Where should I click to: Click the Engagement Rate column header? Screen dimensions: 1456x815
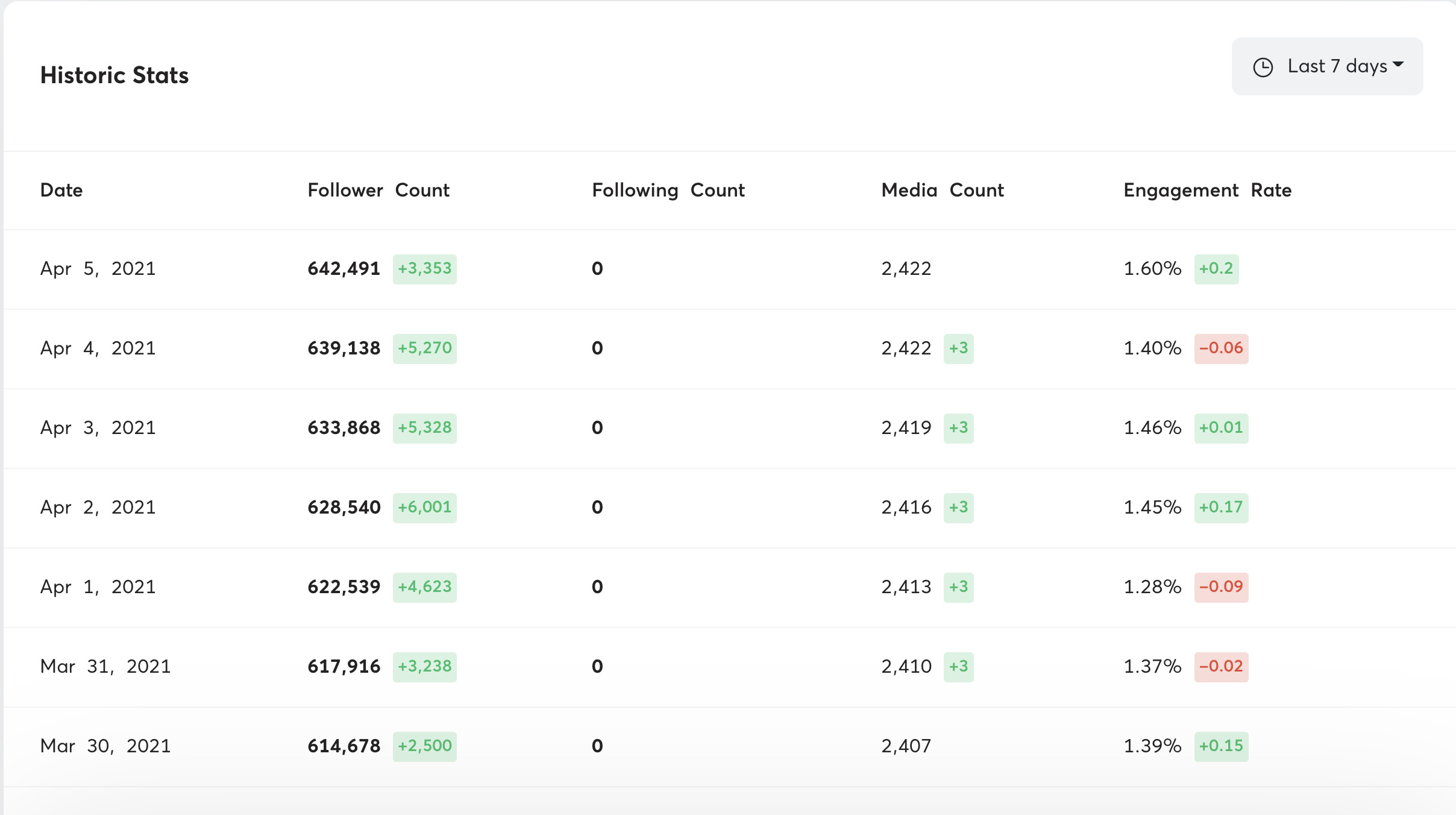[x=1208, y=190]
